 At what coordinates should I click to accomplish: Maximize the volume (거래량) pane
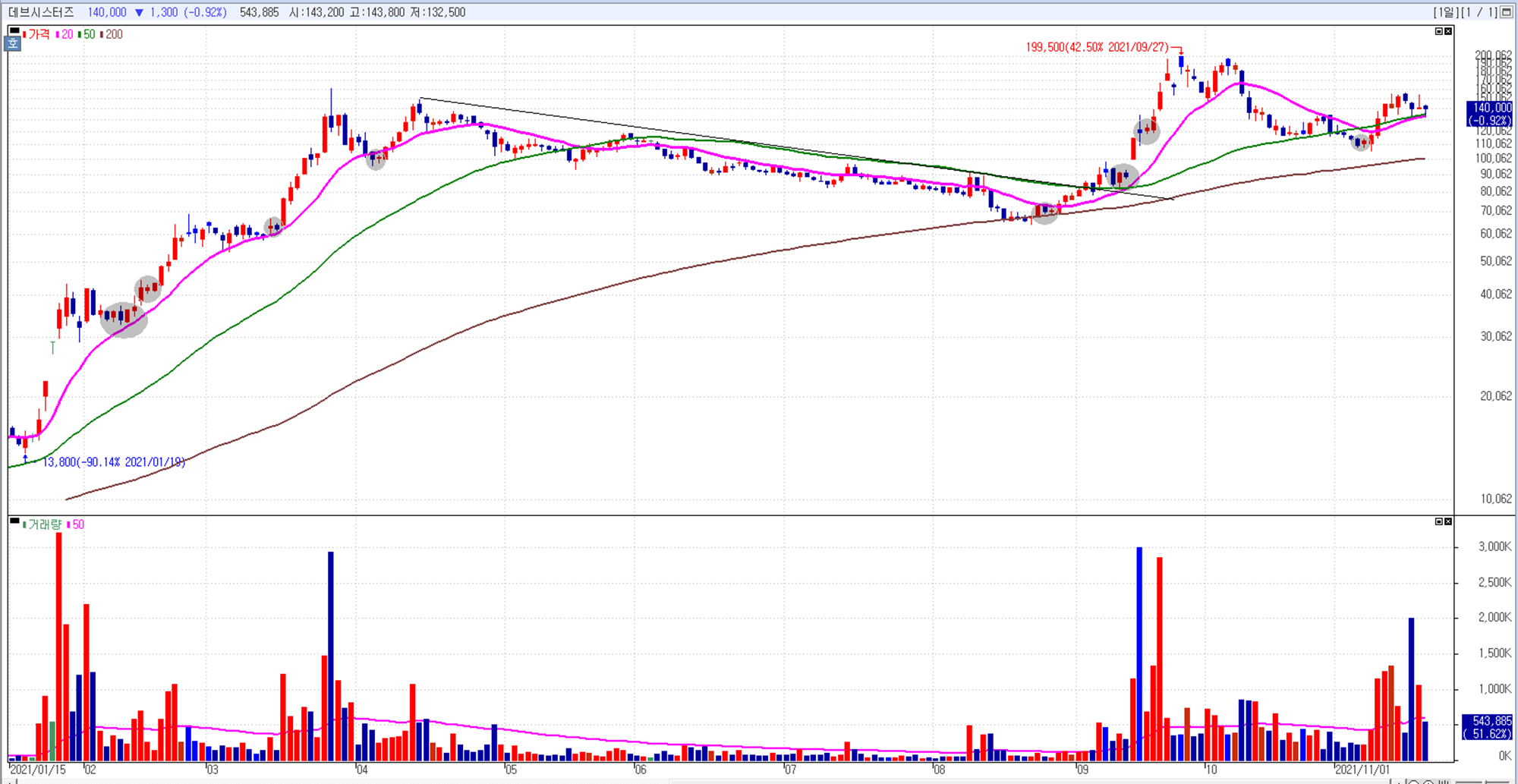[1438, 521]
